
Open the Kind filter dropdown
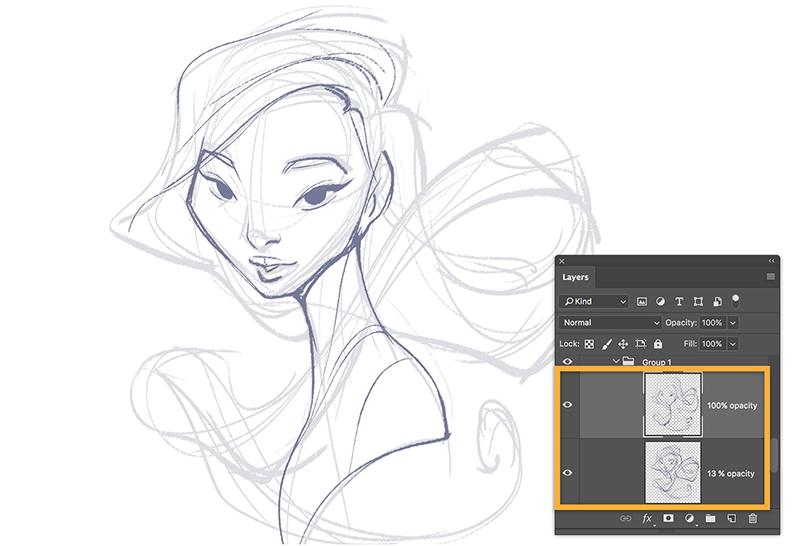[x=594, y=301]
